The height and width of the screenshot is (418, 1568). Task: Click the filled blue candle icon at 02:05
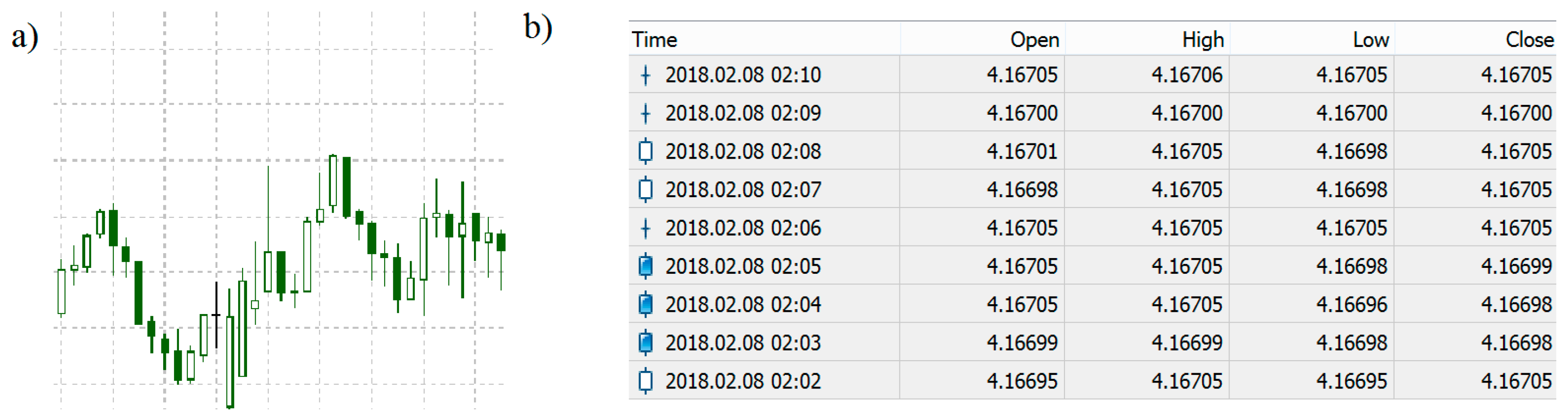tap(646, 267)
